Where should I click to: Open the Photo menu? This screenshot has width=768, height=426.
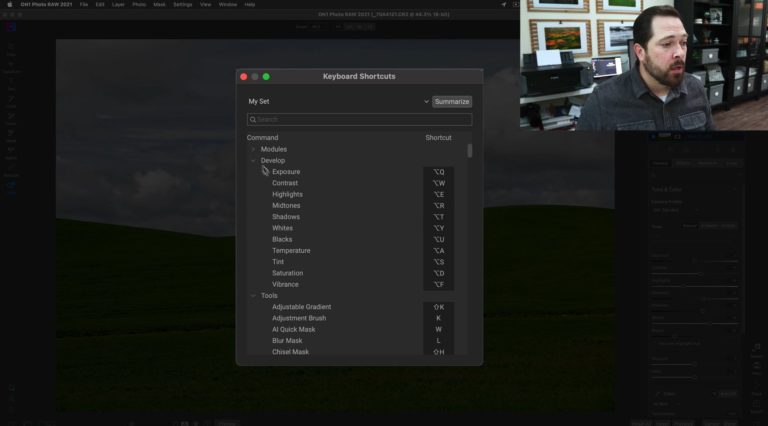click(139, 4)
